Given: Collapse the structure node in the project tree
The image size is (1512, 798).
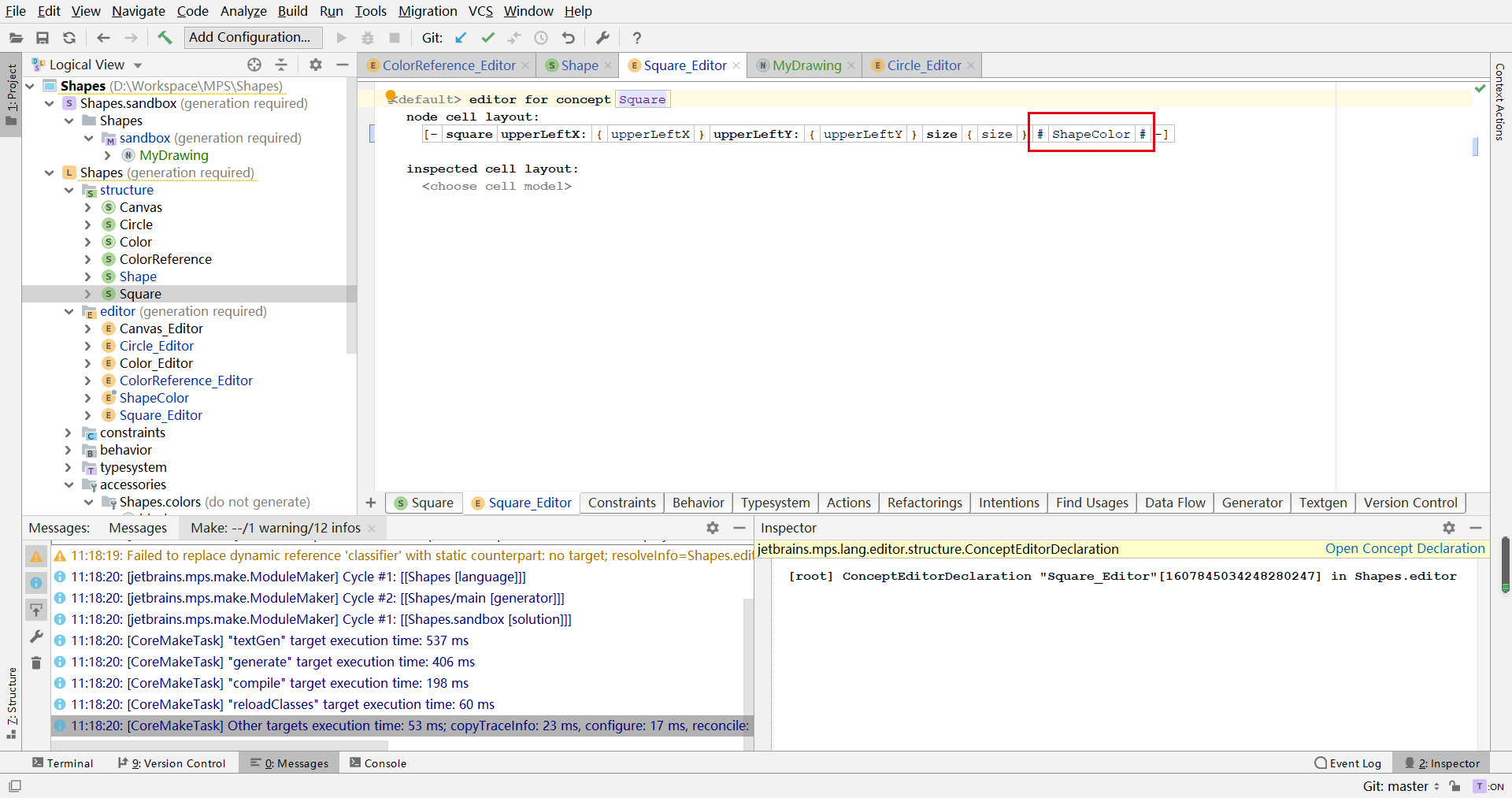Looking at the screenshot, I should 69,190.
